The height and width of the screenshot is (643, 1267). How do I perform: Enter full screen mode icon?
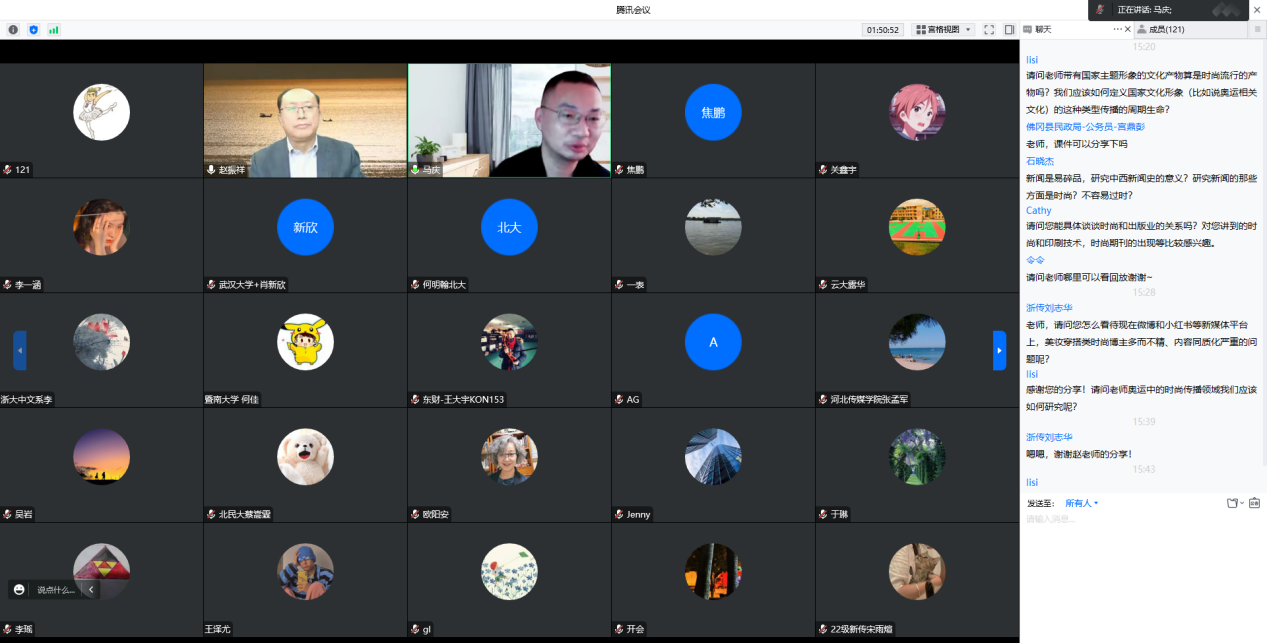(989, 30)
